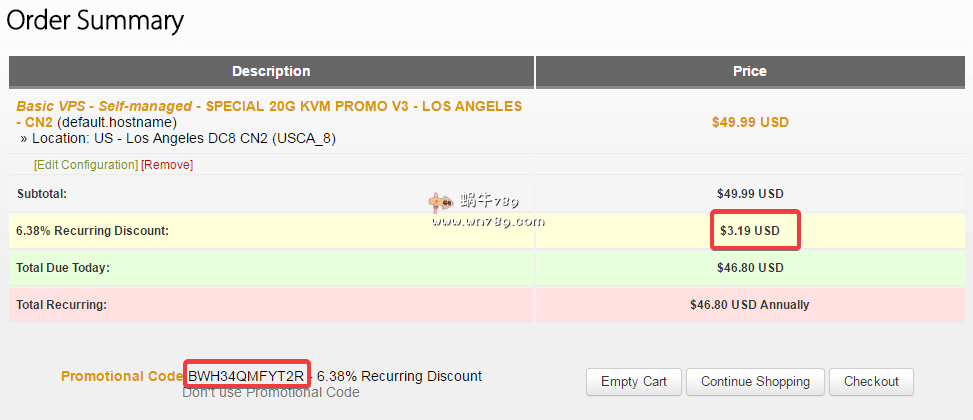Image resolution: width=973 pixels, height=420 pixels.
Task: Select the promo code BWH34QMFYT2R text
Action: [x=246, y=376]
